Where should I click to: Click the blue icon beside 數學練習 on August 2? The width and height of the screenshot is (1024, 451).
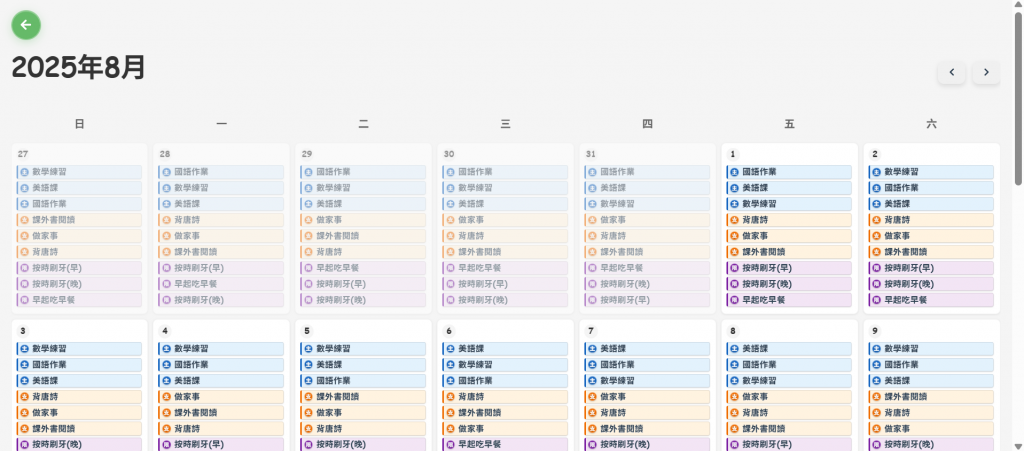(x=876, y=172)
